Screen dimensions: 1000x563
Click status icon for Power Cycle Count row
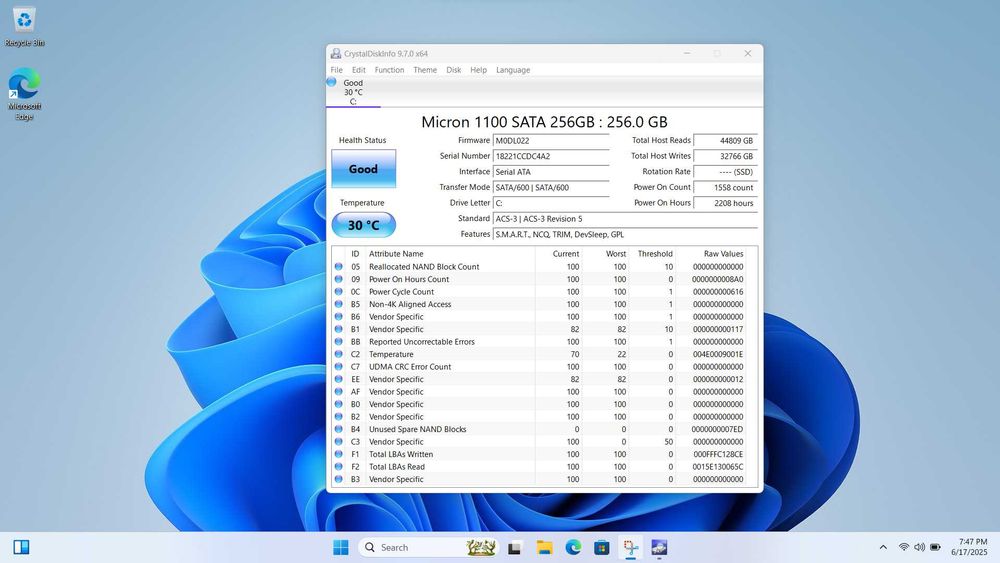(x=339, y=291)
